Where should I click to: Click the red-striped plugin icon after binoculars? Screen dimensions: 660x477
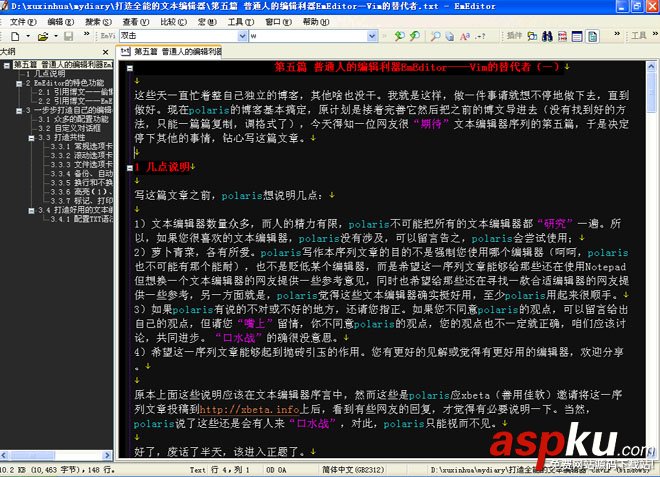(562, 36)
